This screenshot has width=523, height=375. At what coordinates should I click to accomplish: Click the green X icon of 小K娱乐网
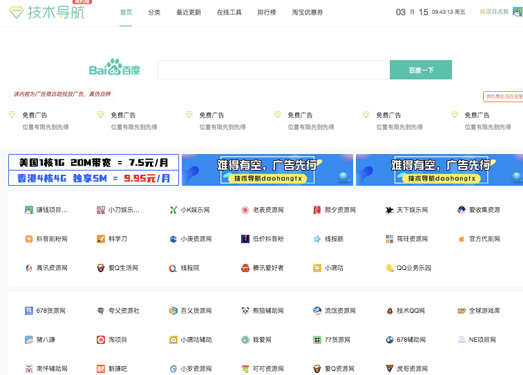pos(173,210)
